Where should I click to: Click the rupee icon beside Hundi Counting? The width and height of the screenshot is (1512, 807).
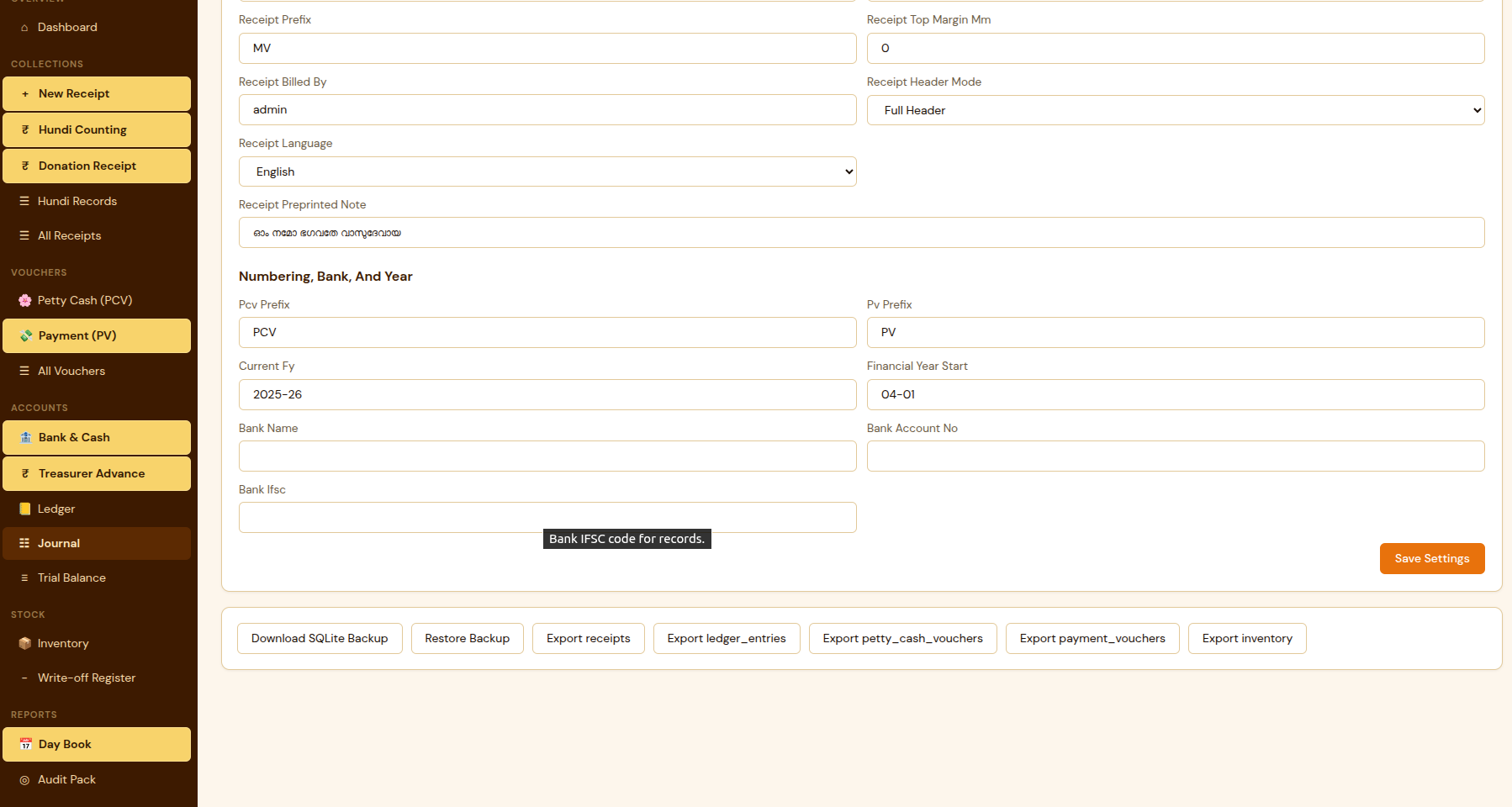click(x=25, y=130)
